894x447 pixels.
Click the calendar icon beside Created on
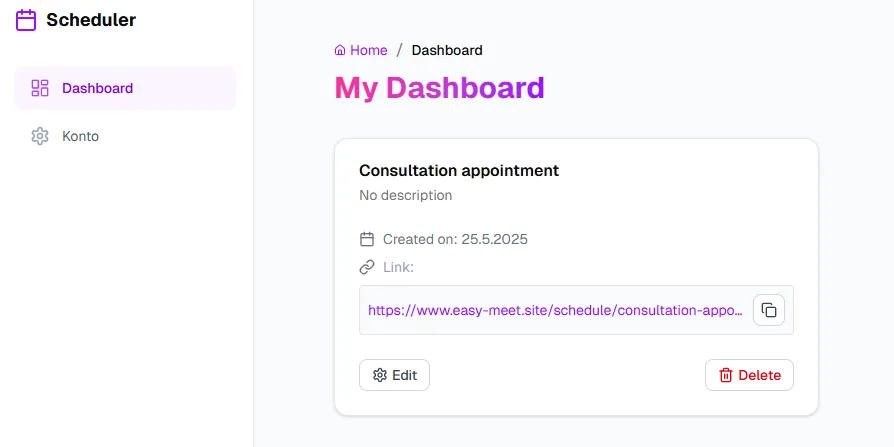(x=367, y=239)
